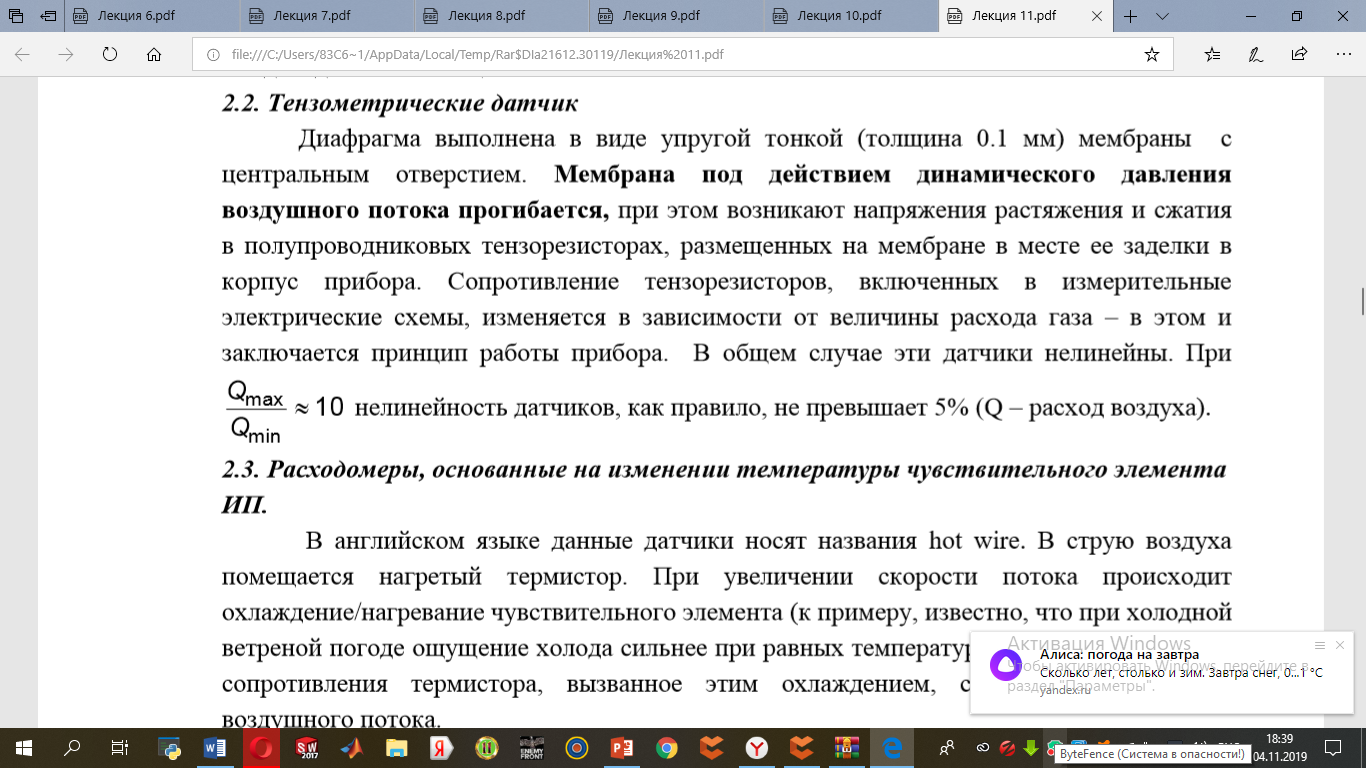The width and height of the screenshot is (1366, 768).
Task: Open File Explorer from taskbar
Action: (397, 747)
